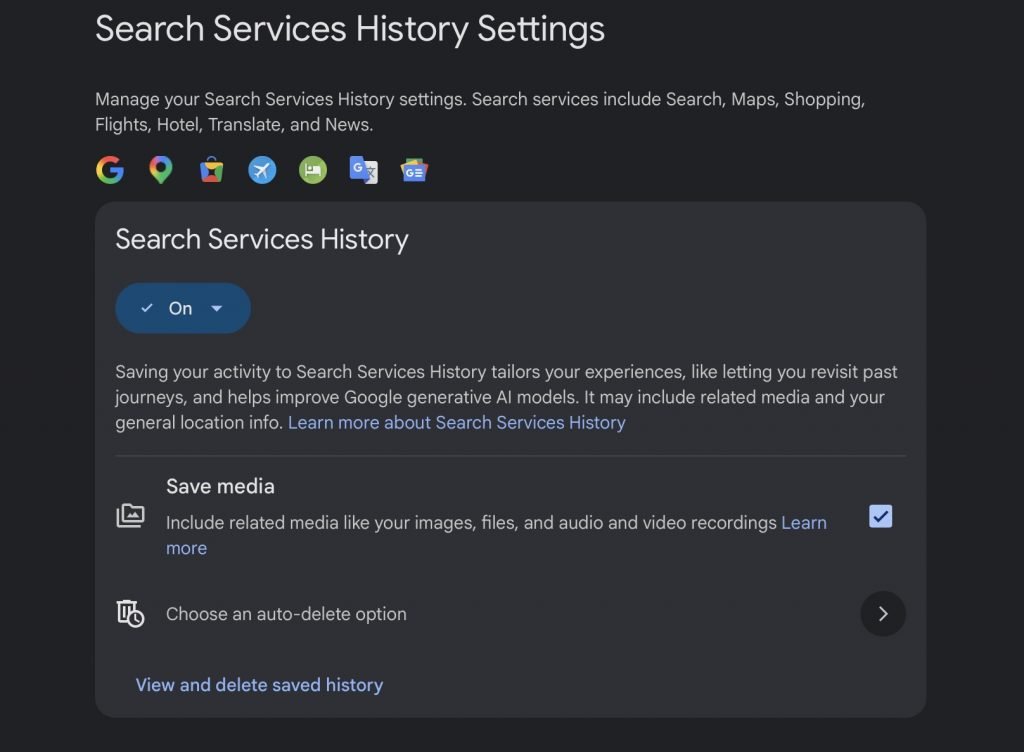
Task: Click the Search Services History card heading
Action: click(x=262, y=240)
